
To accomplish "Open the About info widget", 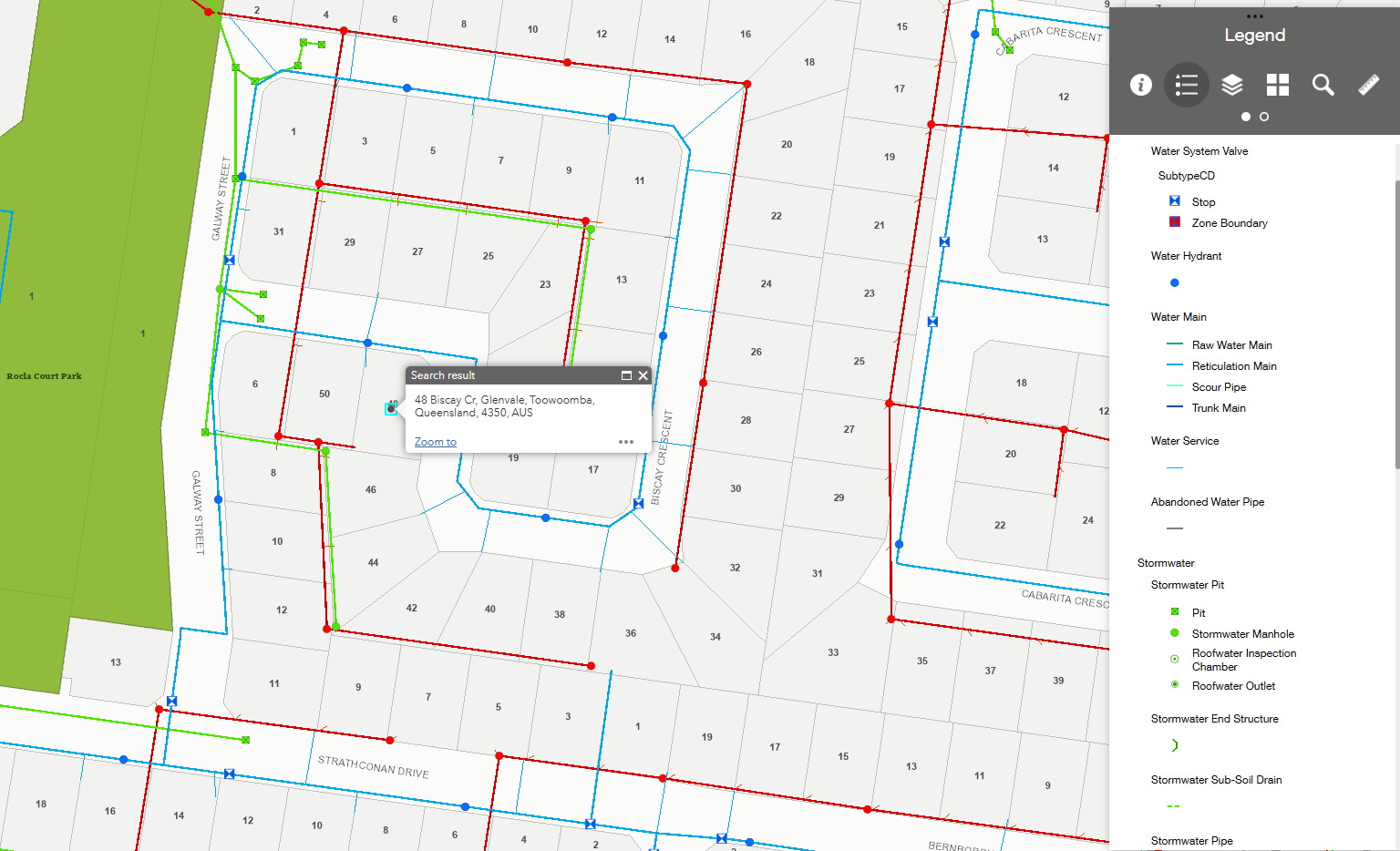I will (1140, 85).
